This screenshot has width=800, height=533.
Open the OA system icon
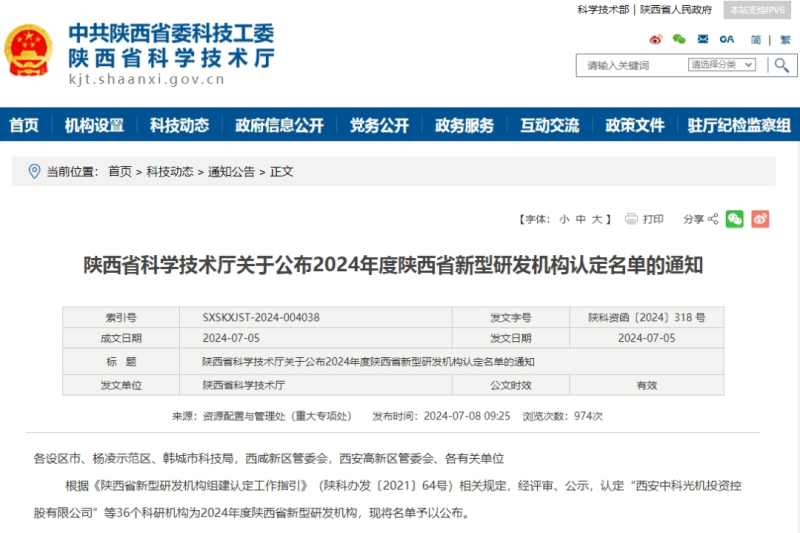(727, 39)
